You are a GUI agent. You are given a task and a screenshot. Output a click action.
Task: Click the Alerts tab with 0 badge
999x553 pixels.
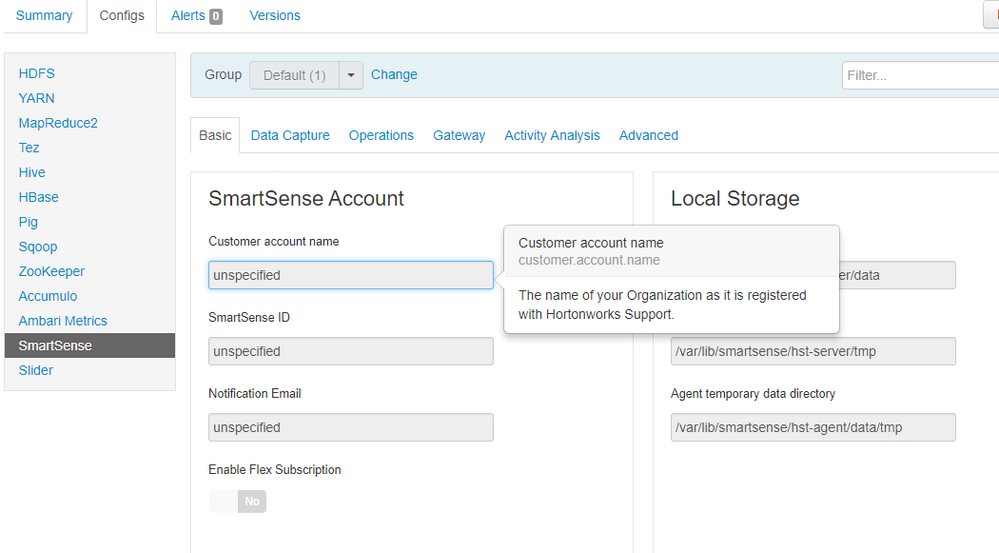(x=196, y=16)
